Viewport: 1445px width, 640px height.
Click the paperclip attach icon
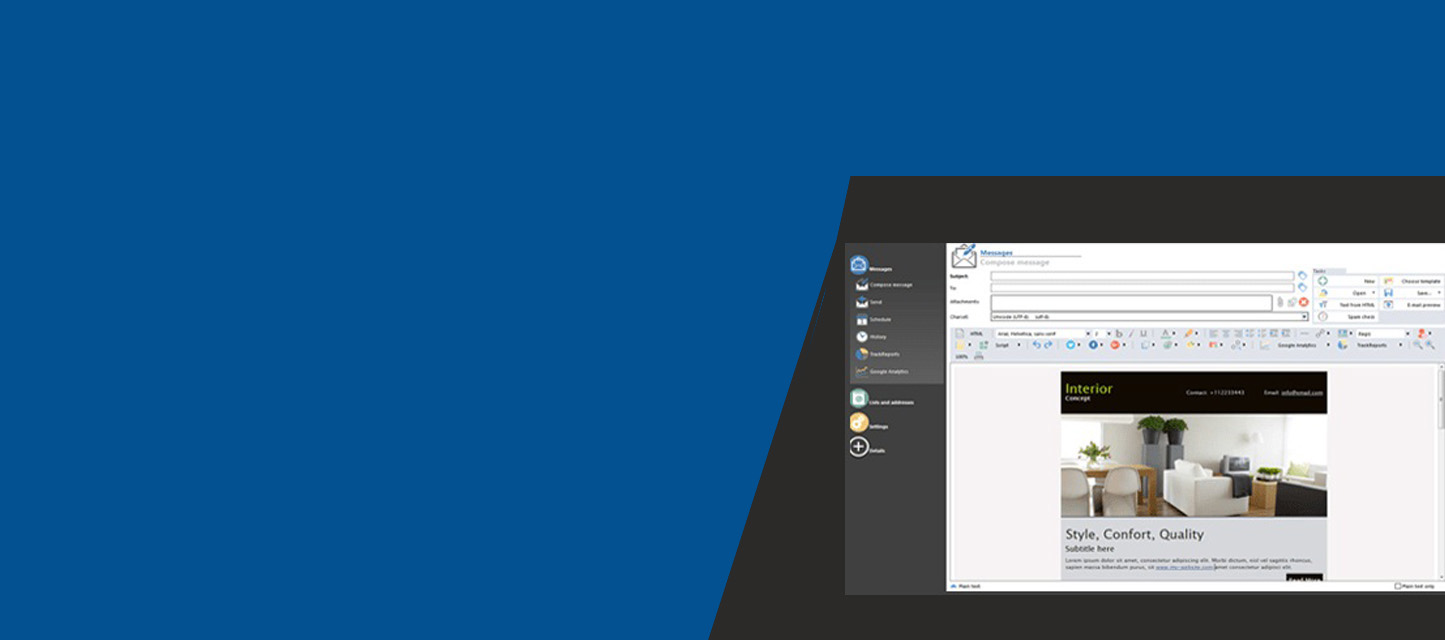[1280, 302]
